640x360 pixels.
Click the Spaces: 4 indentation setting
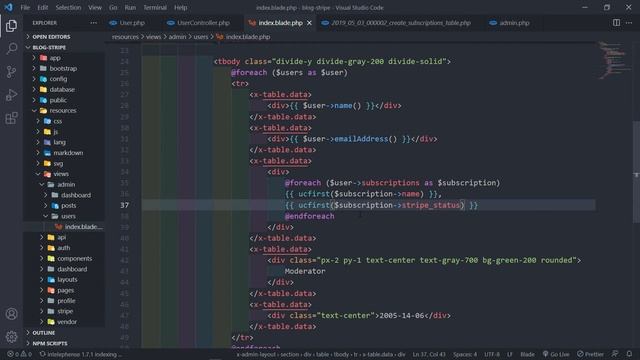pos(464,354)
